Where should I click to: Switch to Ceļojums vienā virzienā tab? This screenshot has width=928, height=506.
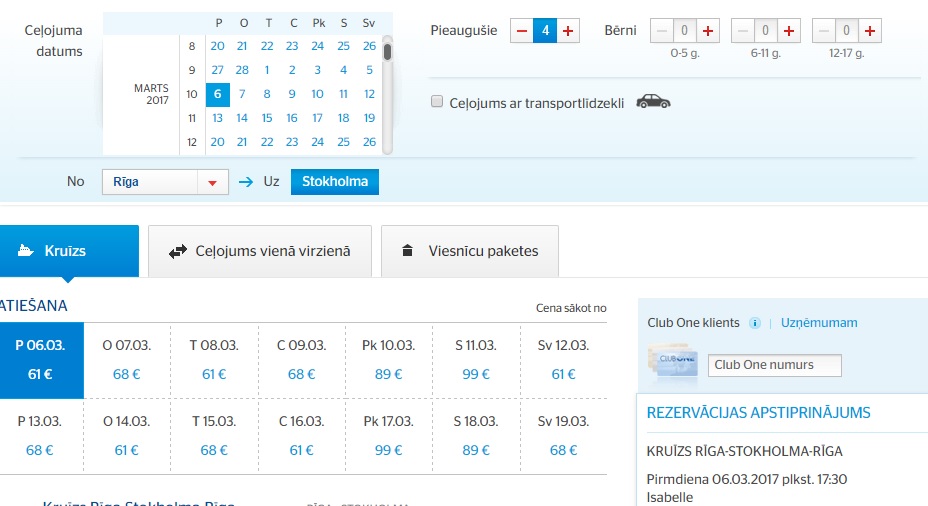point(260,251)
